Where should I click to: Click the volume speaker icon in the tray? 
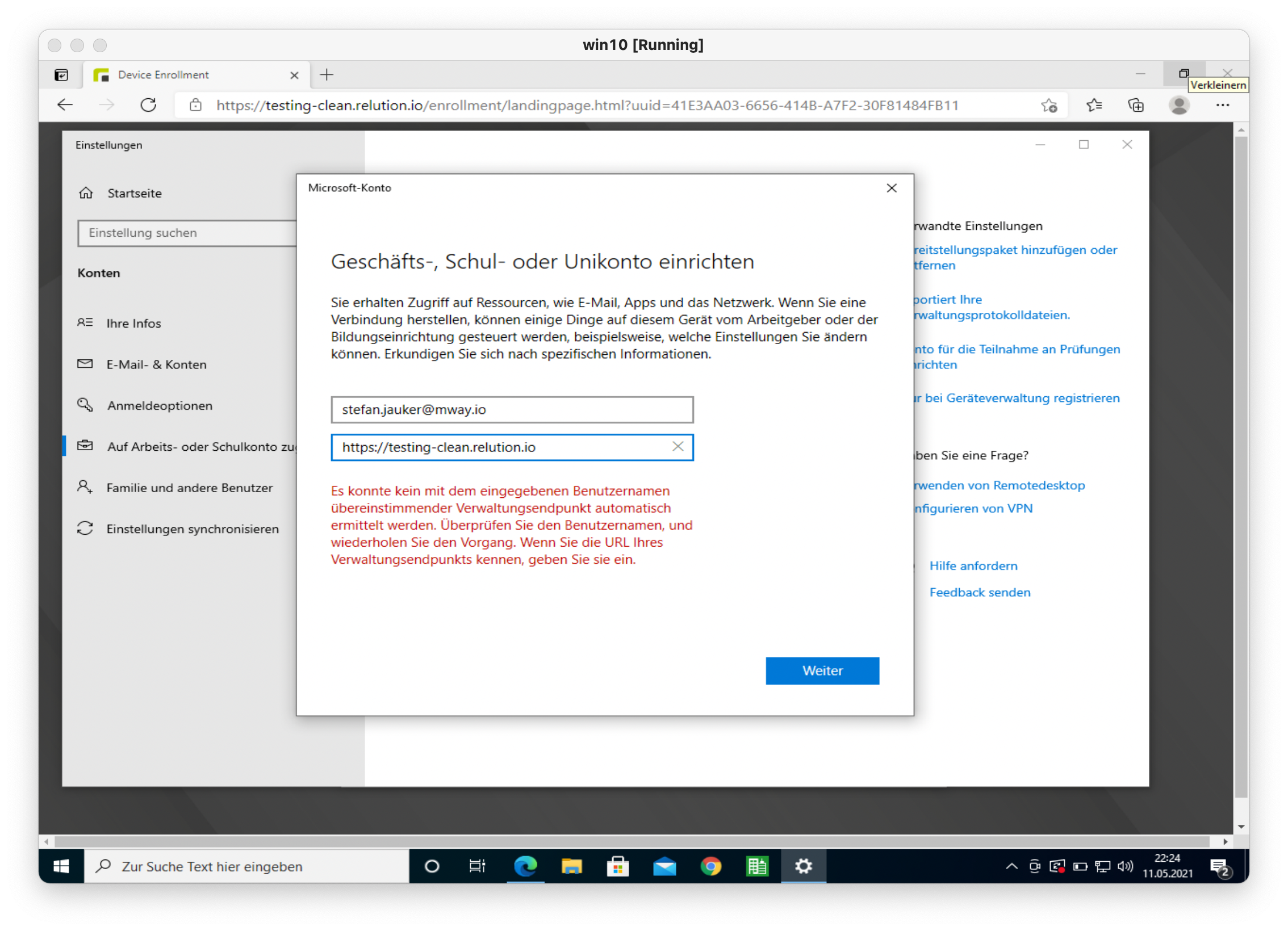click(x=1124, y=866)
